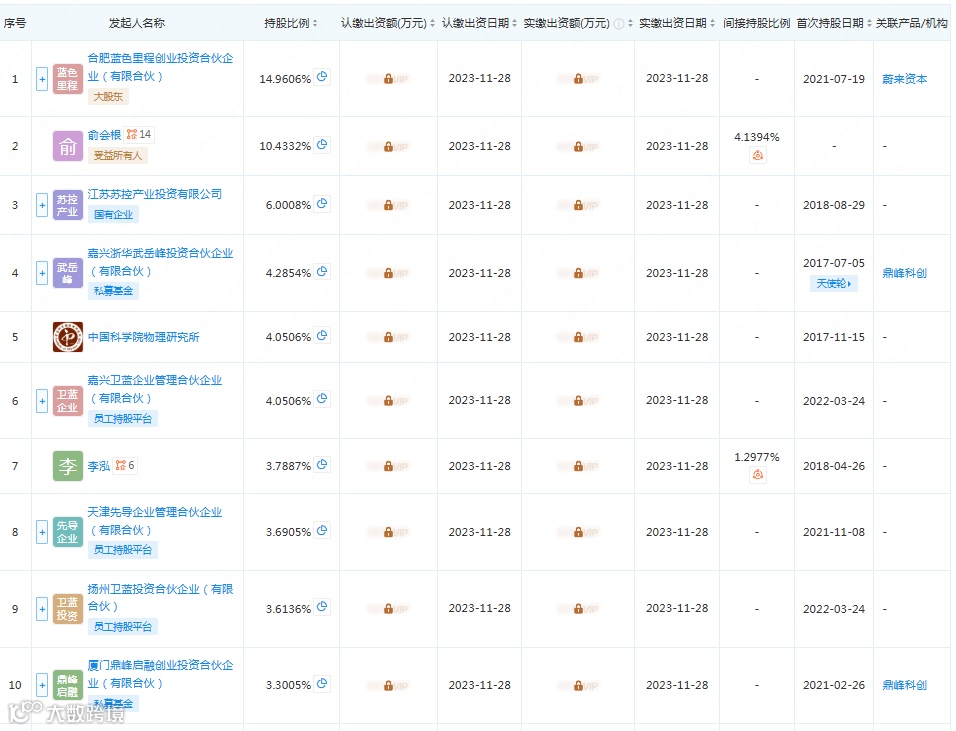
Task: Click VIP lock in 认缴出资额 for row 1
Action: [388, 79]
